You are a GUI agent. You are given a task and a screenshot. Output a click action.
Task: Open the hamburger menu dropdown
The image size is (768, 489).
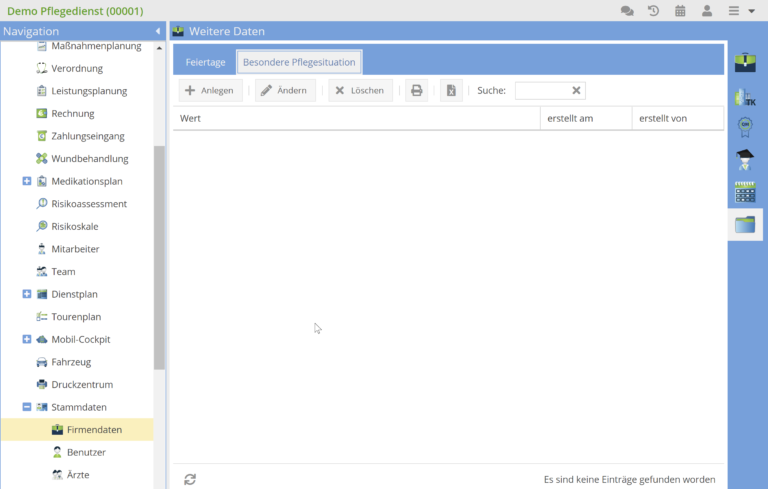point(740,11)
